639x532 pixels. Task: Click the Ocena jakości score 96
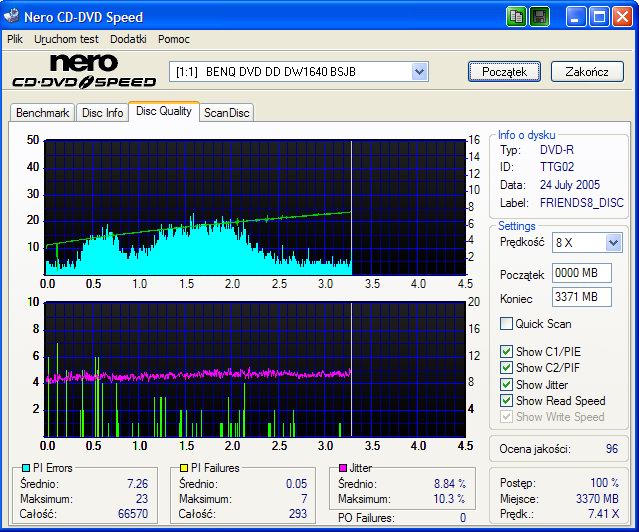[x=612, y=449]
